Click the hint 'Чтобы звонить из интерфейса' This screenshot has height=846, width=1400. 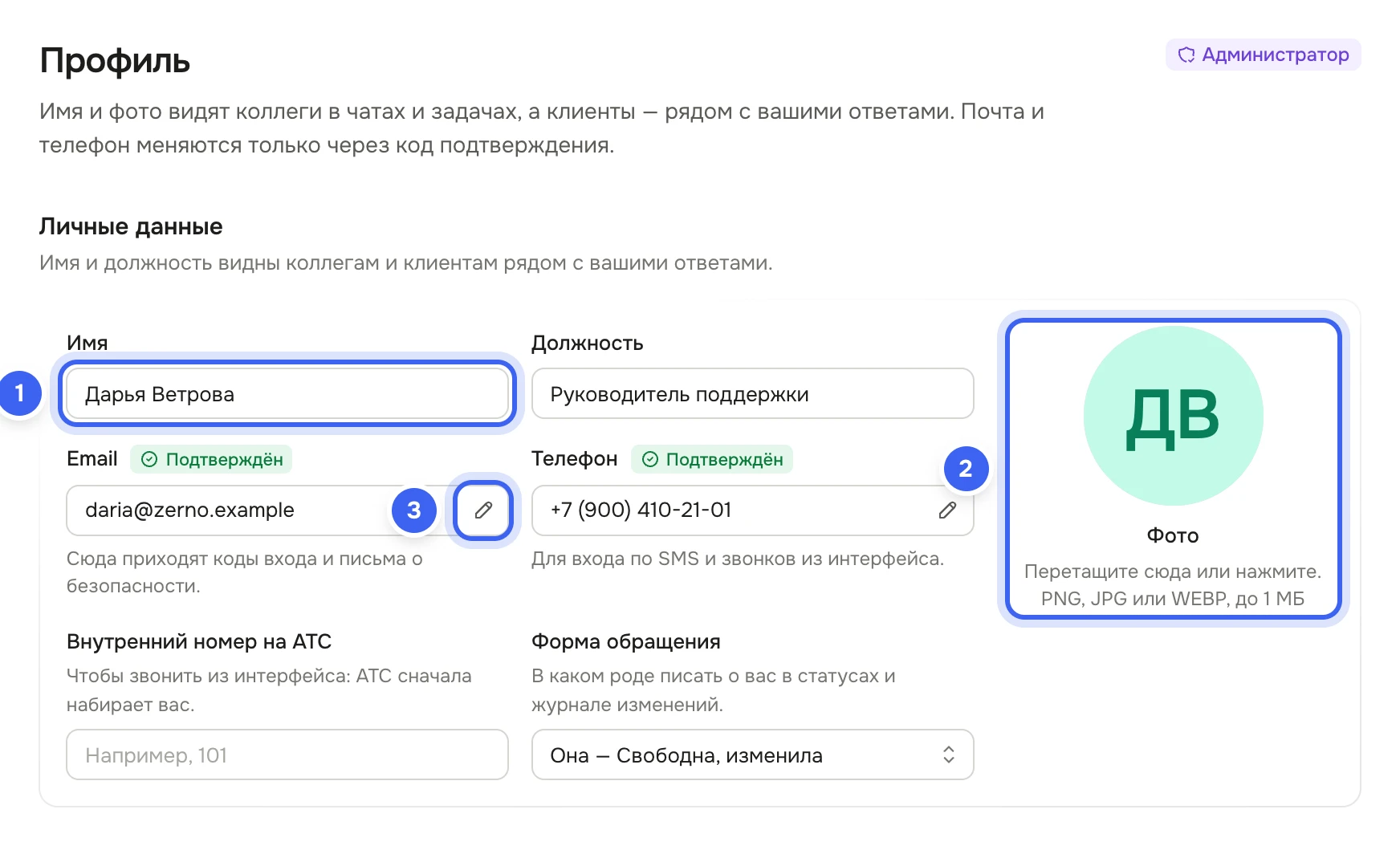[x=269, y=690]
